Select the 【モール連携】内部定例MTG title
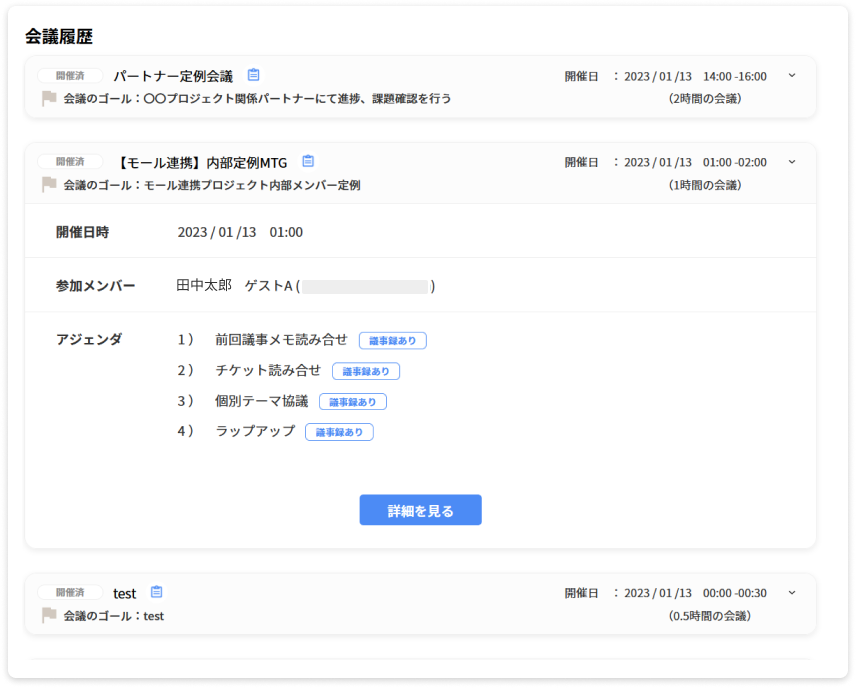Viewport: 856px width, 688px height. coord(202,162)
